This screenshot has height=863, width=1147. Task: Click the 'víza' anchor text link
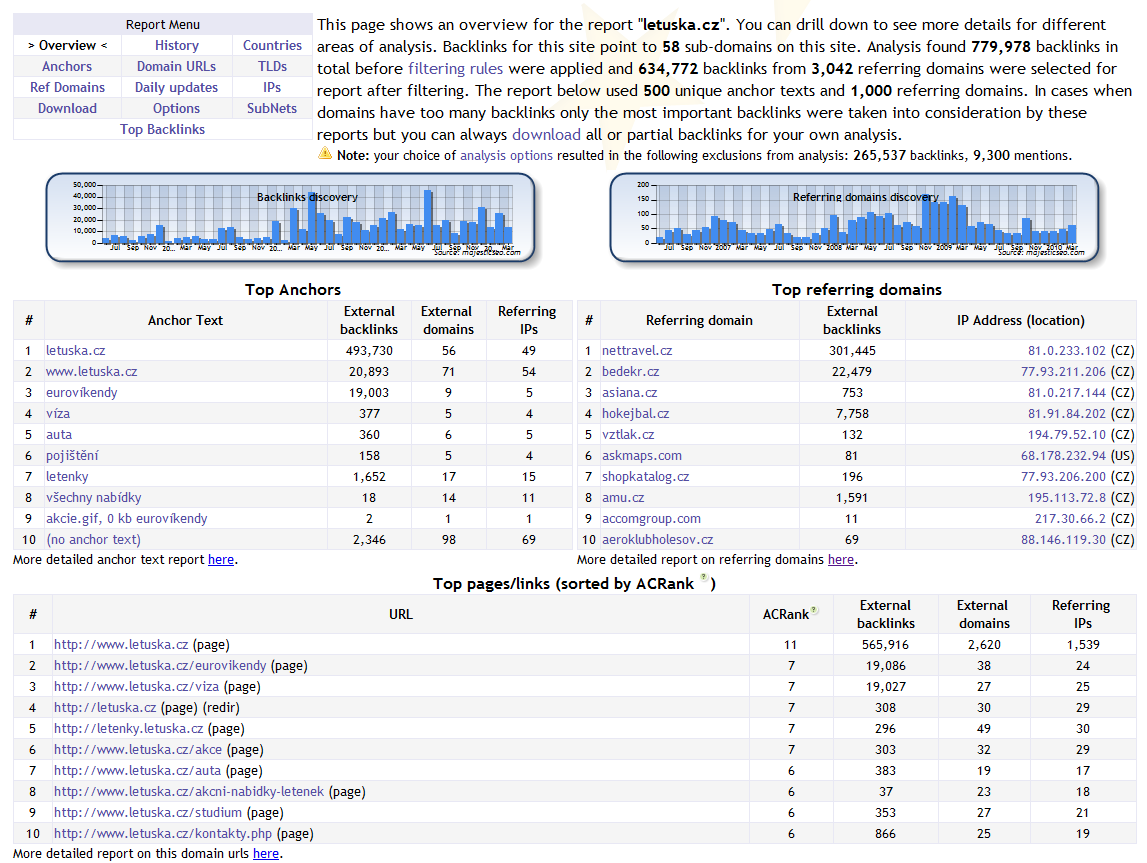pyautogui.click(x=58, y=414)
